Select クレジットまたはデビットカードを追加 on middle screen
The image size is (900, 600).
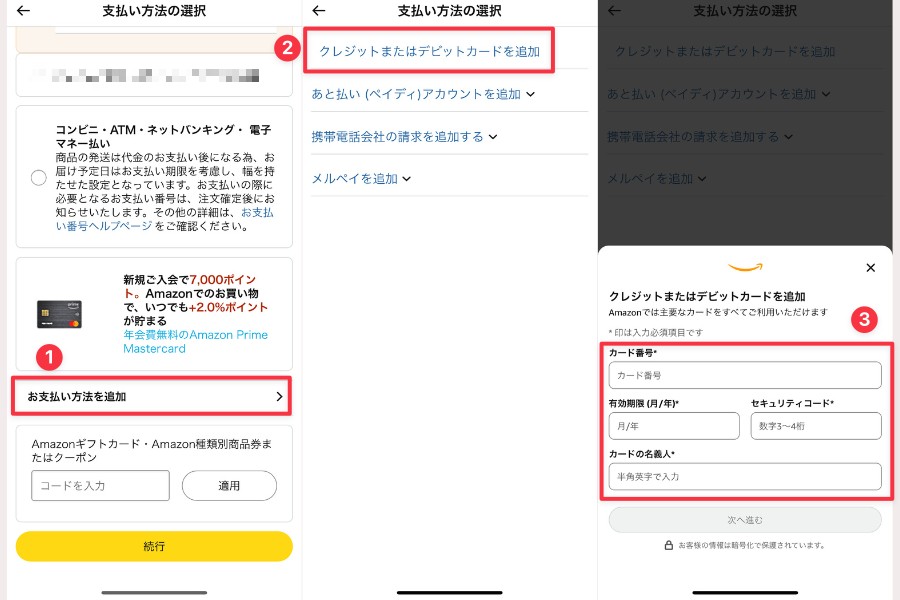point(429,51)
